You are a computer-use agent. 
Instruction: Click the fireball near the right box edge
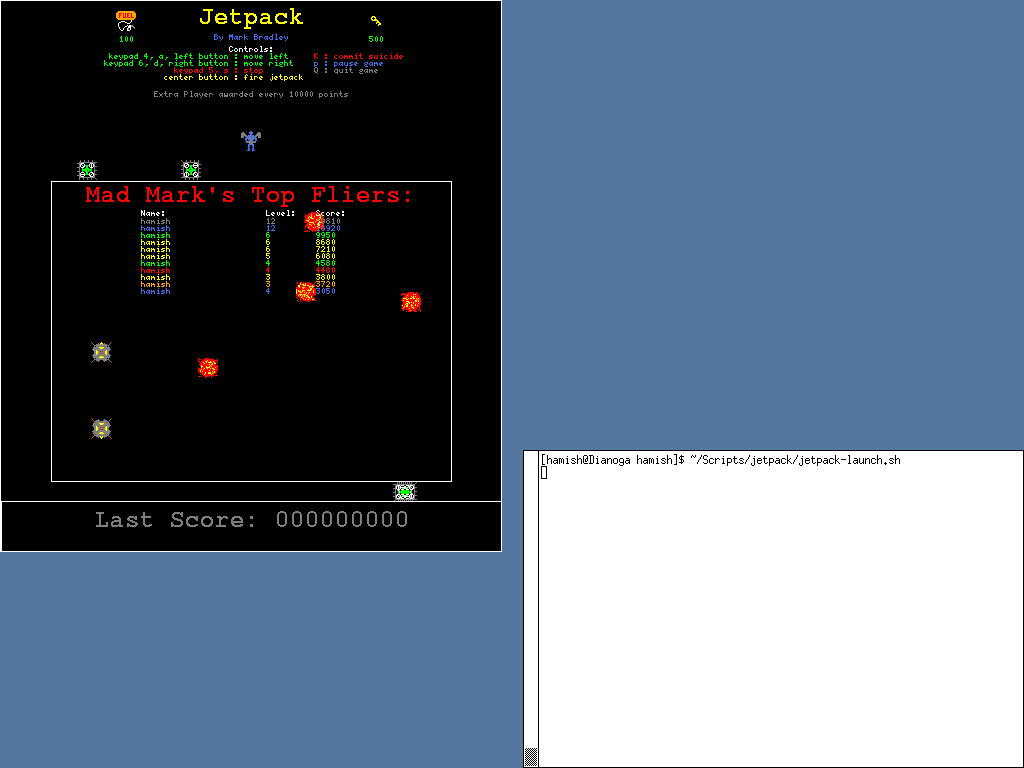tap(411, 302)
